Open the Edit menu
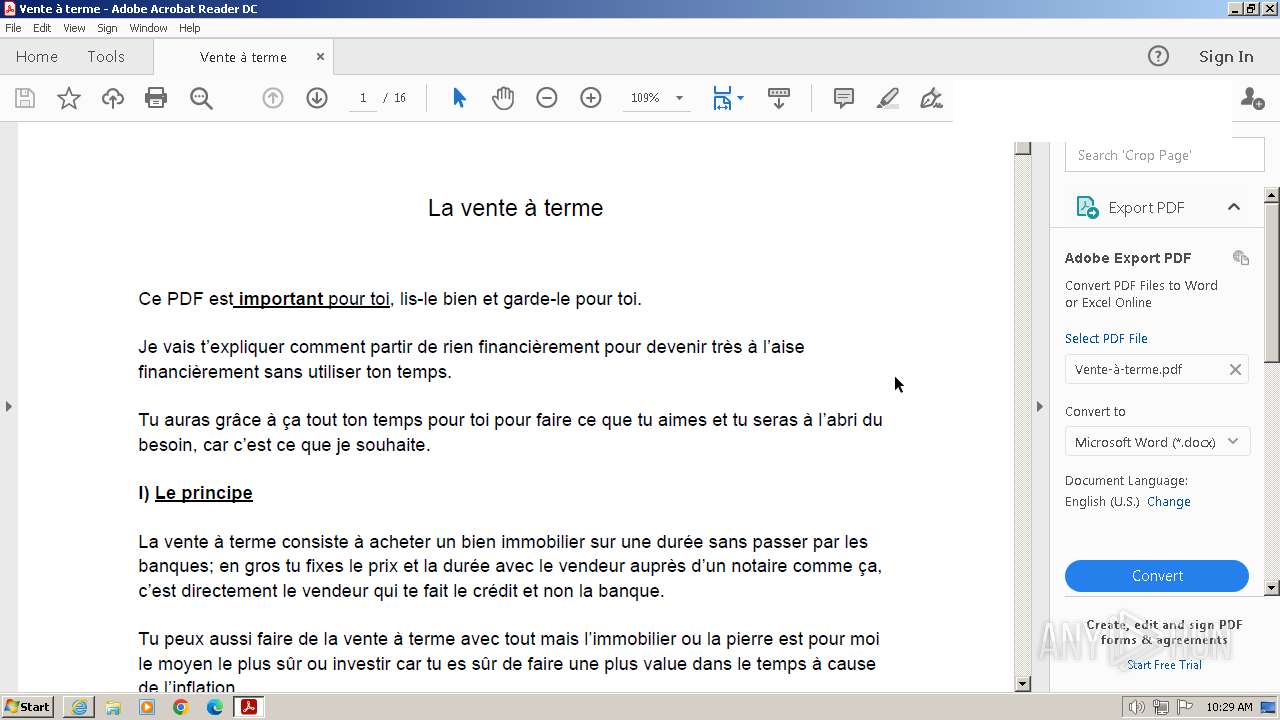The image size is (1280, 720). (42, 28)
